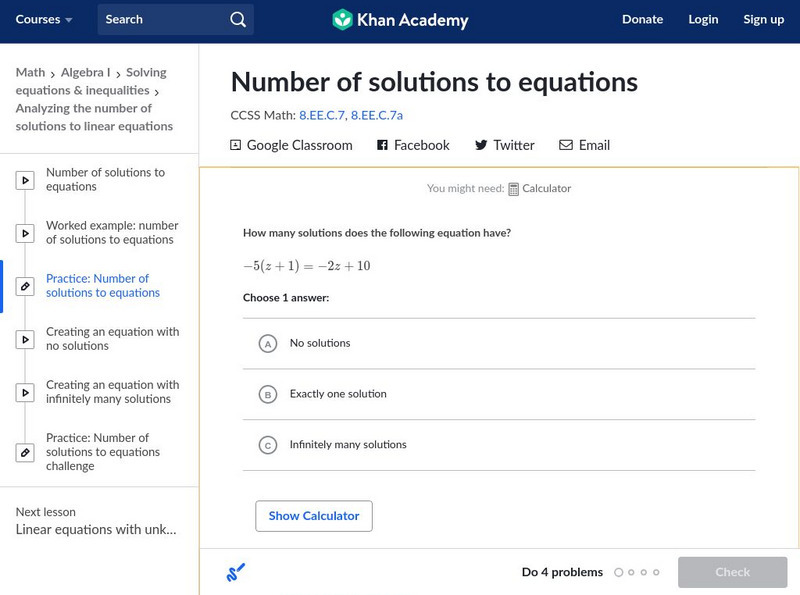Go to Algebra I breadcrumb
This screenshot has width=800, height=595.
(x=85, y=73)
